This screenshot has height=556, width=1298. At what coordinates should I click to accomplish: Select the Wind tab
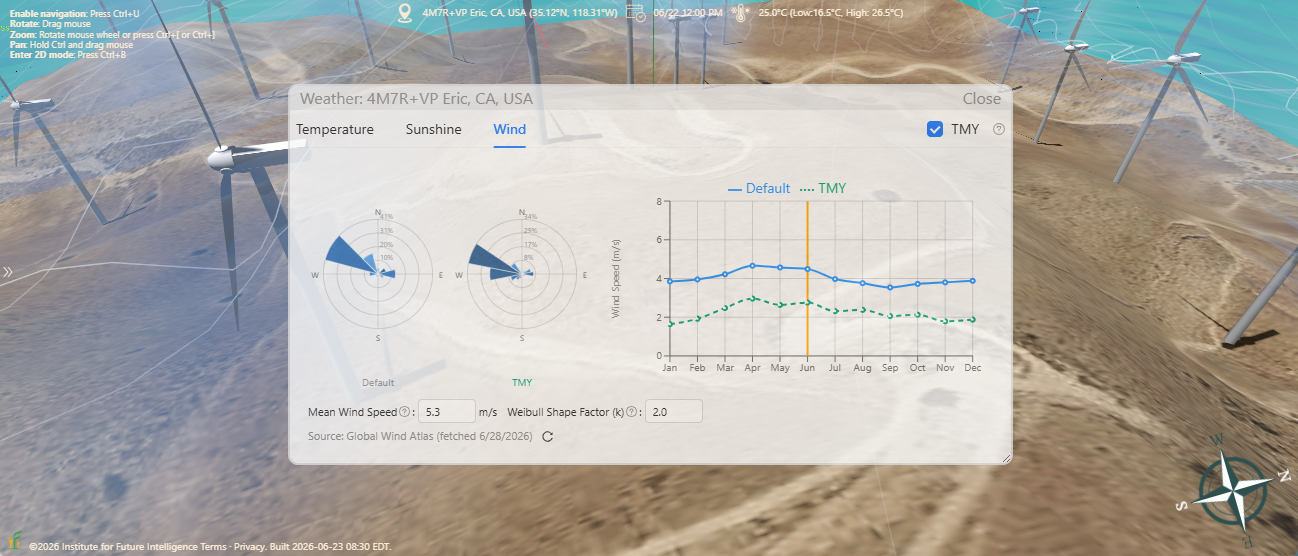(x=509, y=129)
